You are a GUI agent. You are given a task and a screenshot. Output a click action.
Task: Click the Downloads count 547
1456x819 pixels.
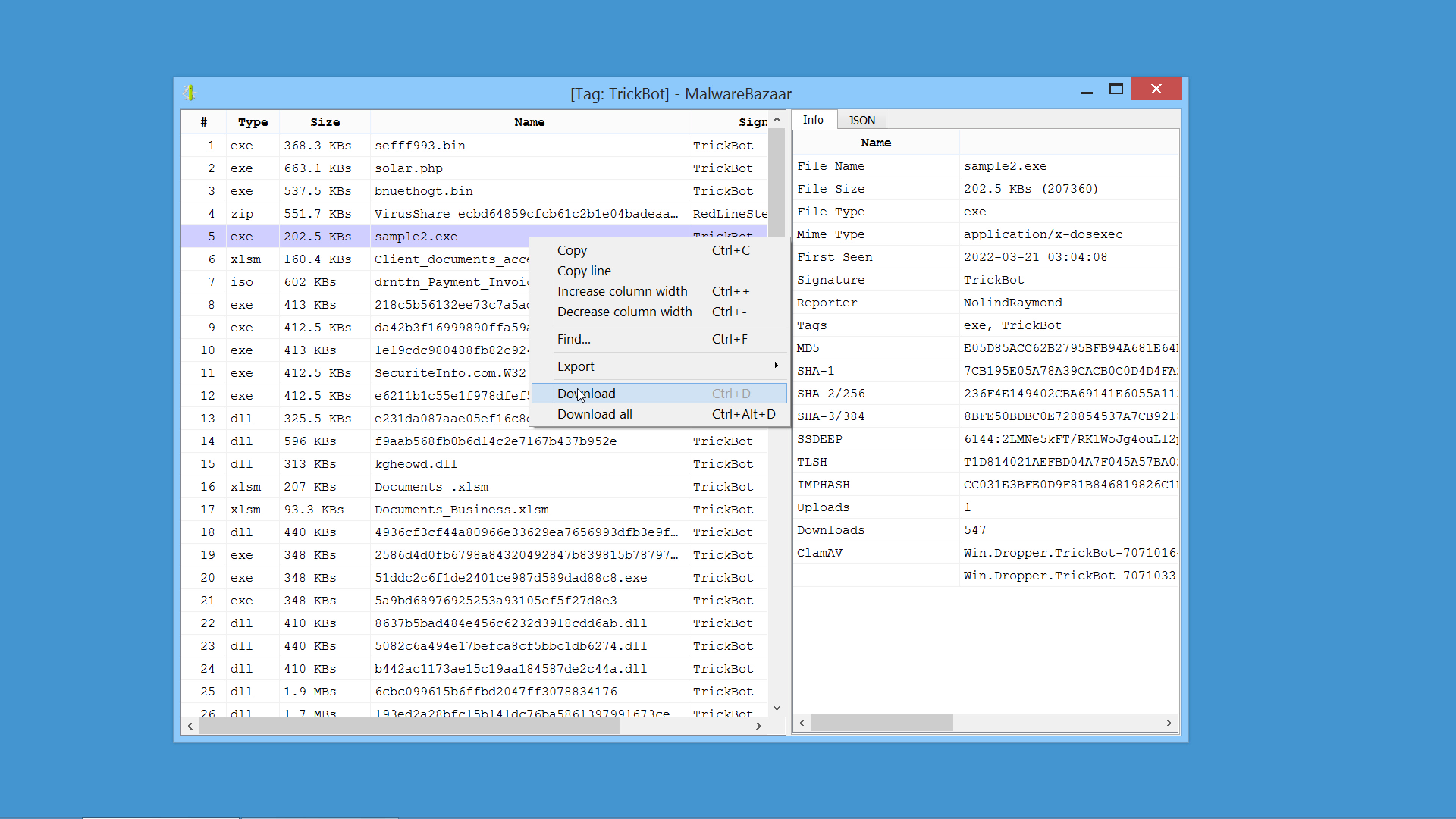(974, 530)
